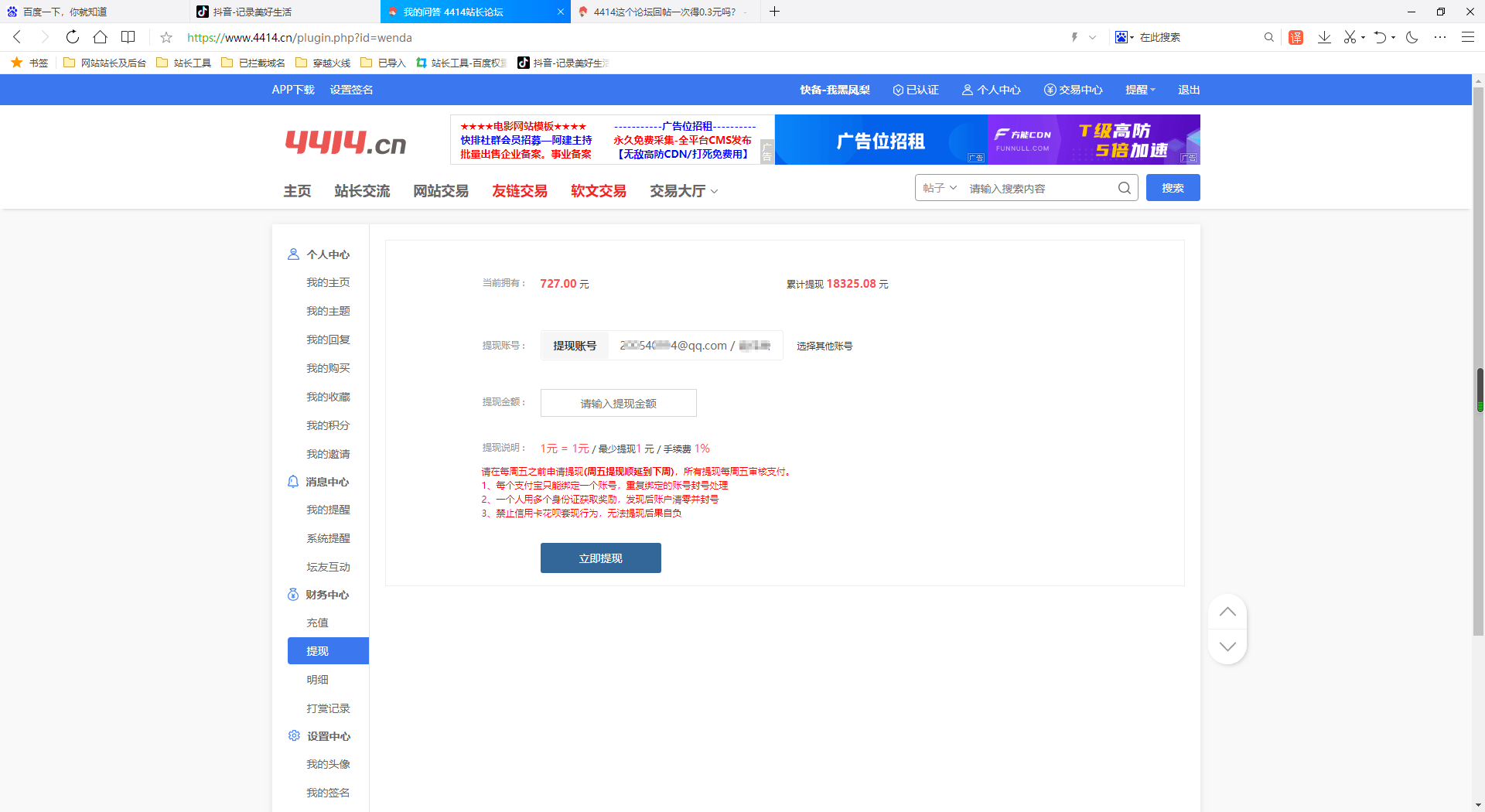Click APP下载 link
Screen dimensions: 1485x812
click(293, 90)
